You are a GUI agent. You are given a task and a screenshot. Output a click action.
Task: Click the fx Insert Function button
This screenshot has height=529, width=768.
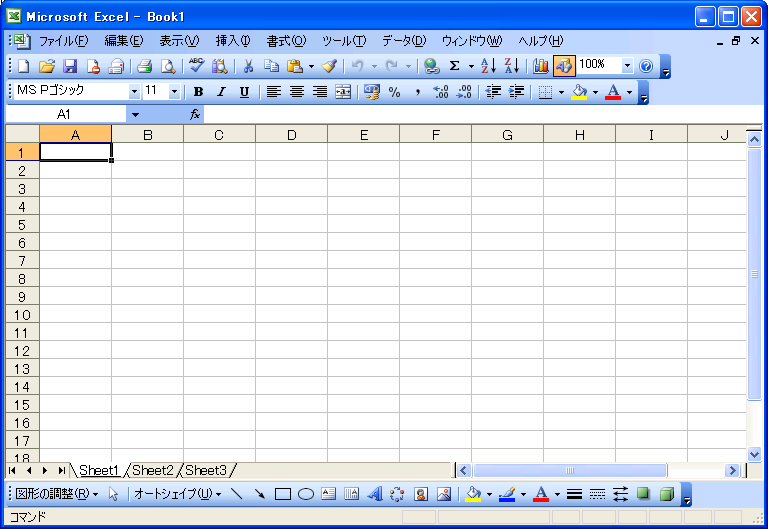(x=195, y=115)
